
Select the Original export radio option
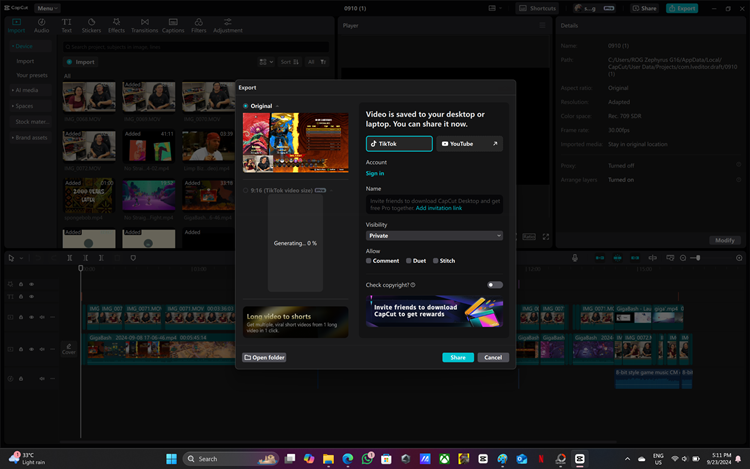pos(245,106)
